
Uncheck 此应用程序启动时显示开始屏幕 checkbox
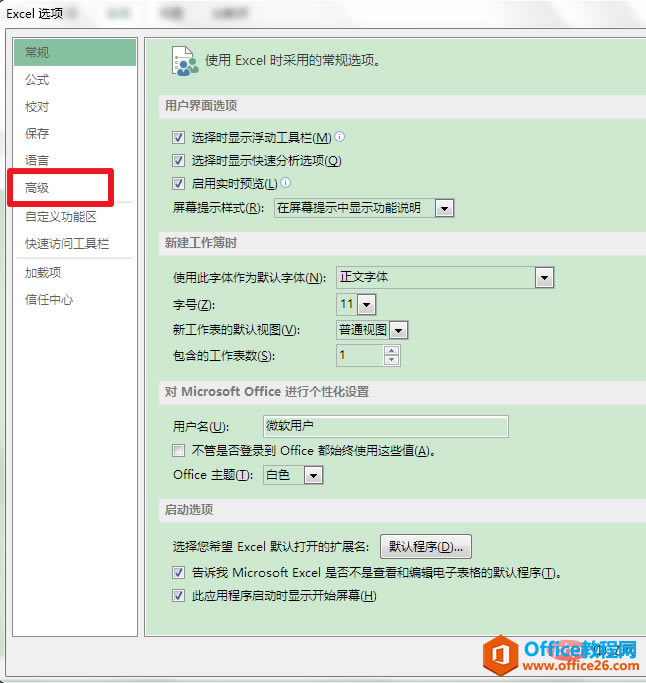pyautogui.click(x=178, y=595)
